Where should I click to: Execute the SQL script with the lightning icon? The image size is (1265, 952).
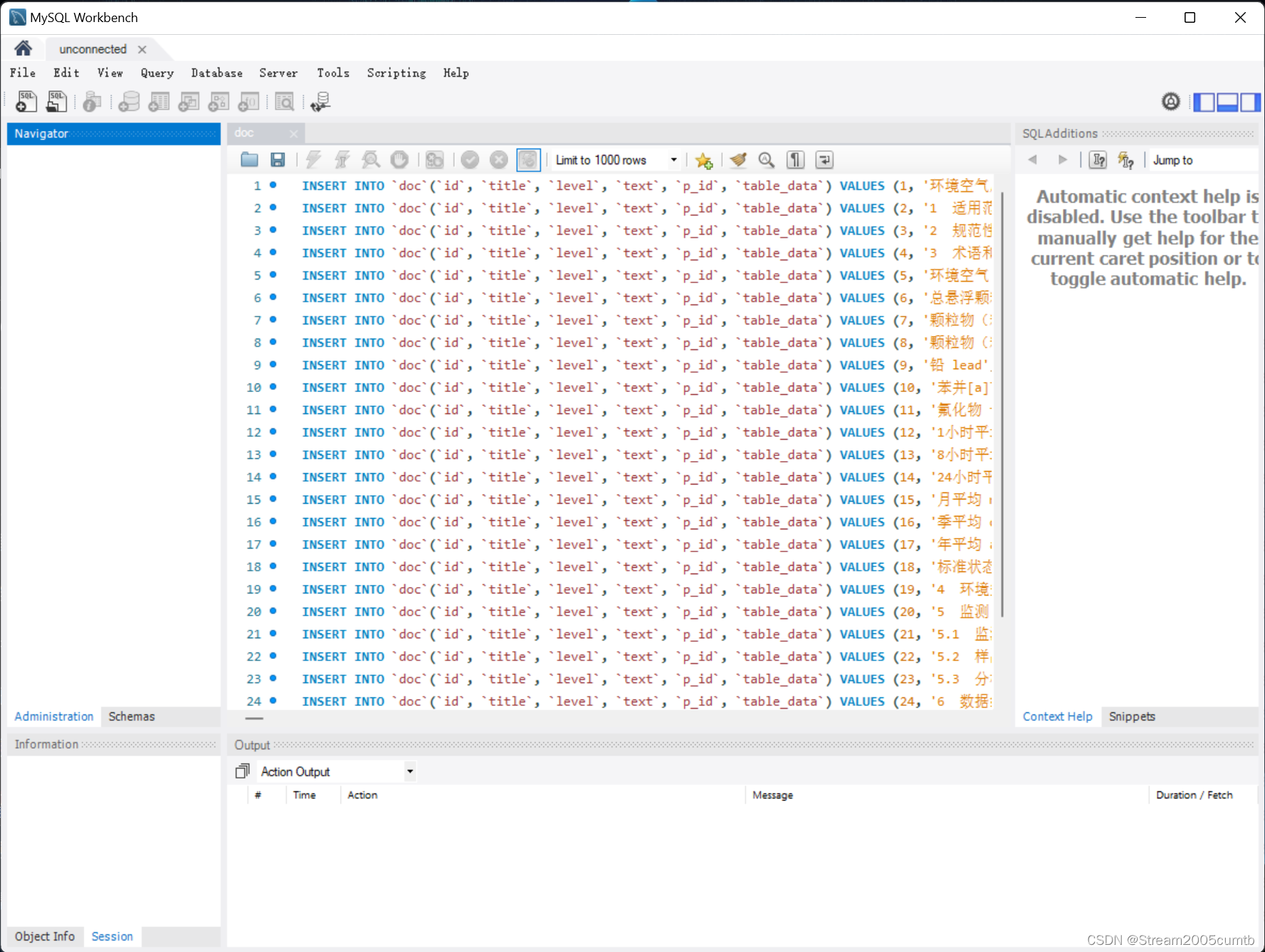click(x=313, y=159)
